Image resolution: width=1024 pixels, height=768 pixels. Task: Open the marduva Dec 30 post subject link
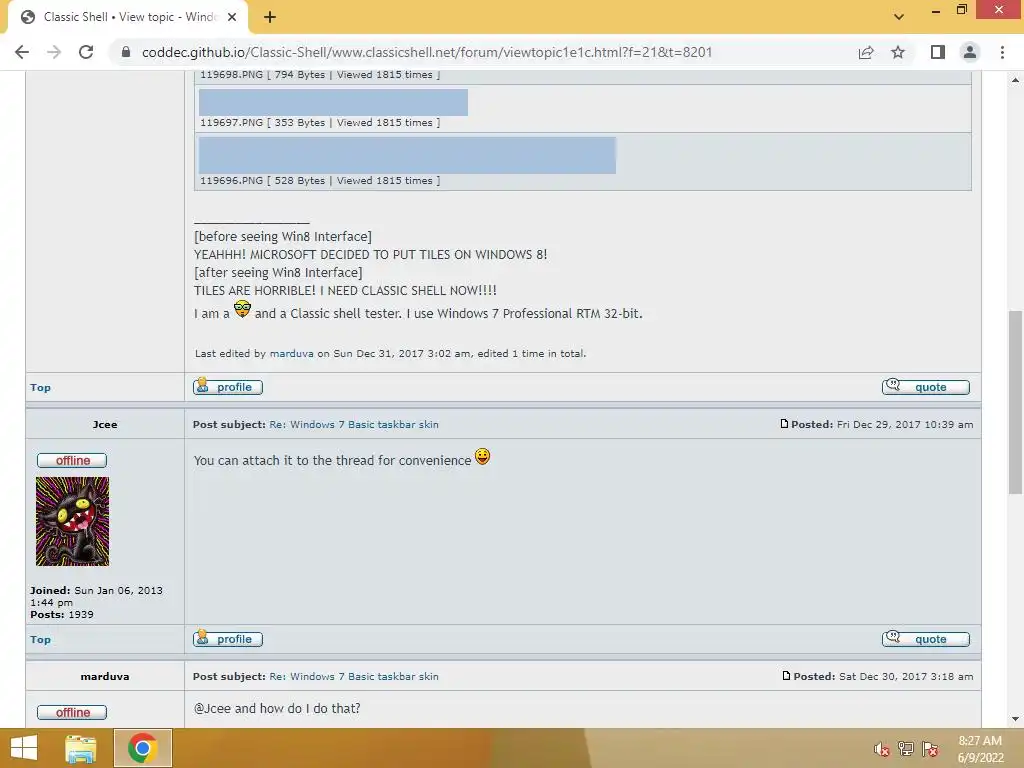point(354,677)
